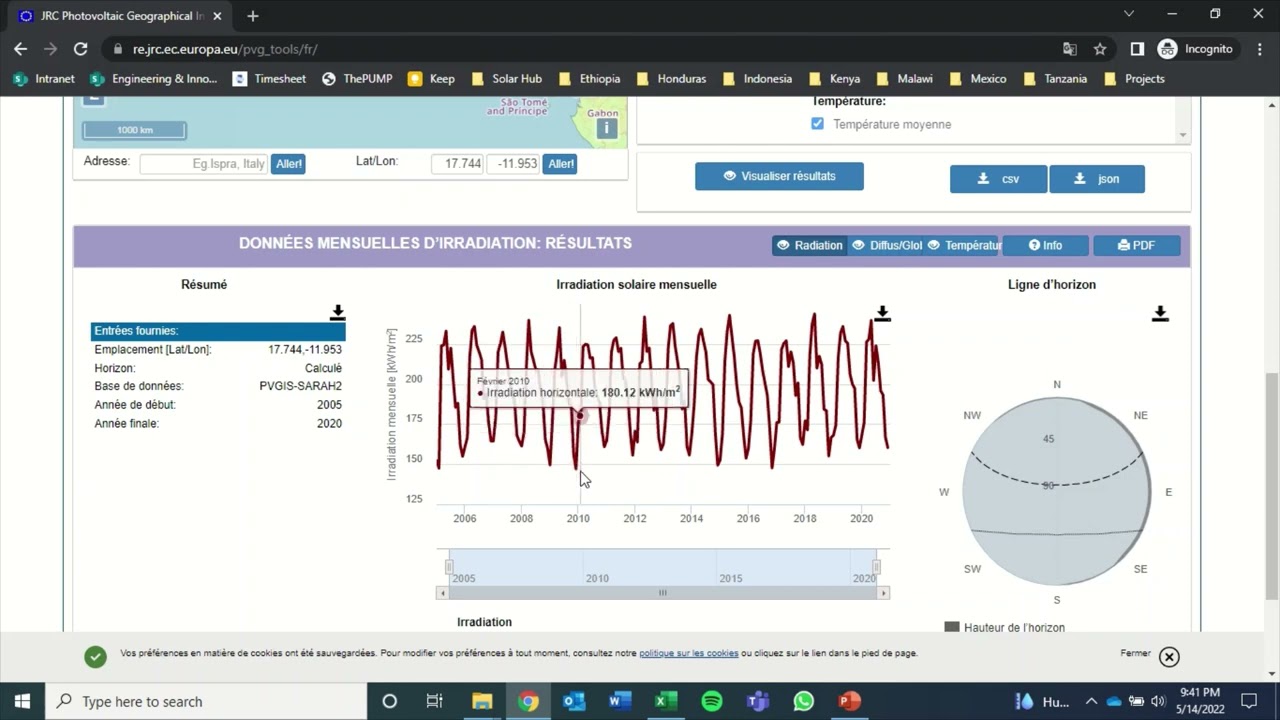Toggle the Température chart view

[963, 245]
